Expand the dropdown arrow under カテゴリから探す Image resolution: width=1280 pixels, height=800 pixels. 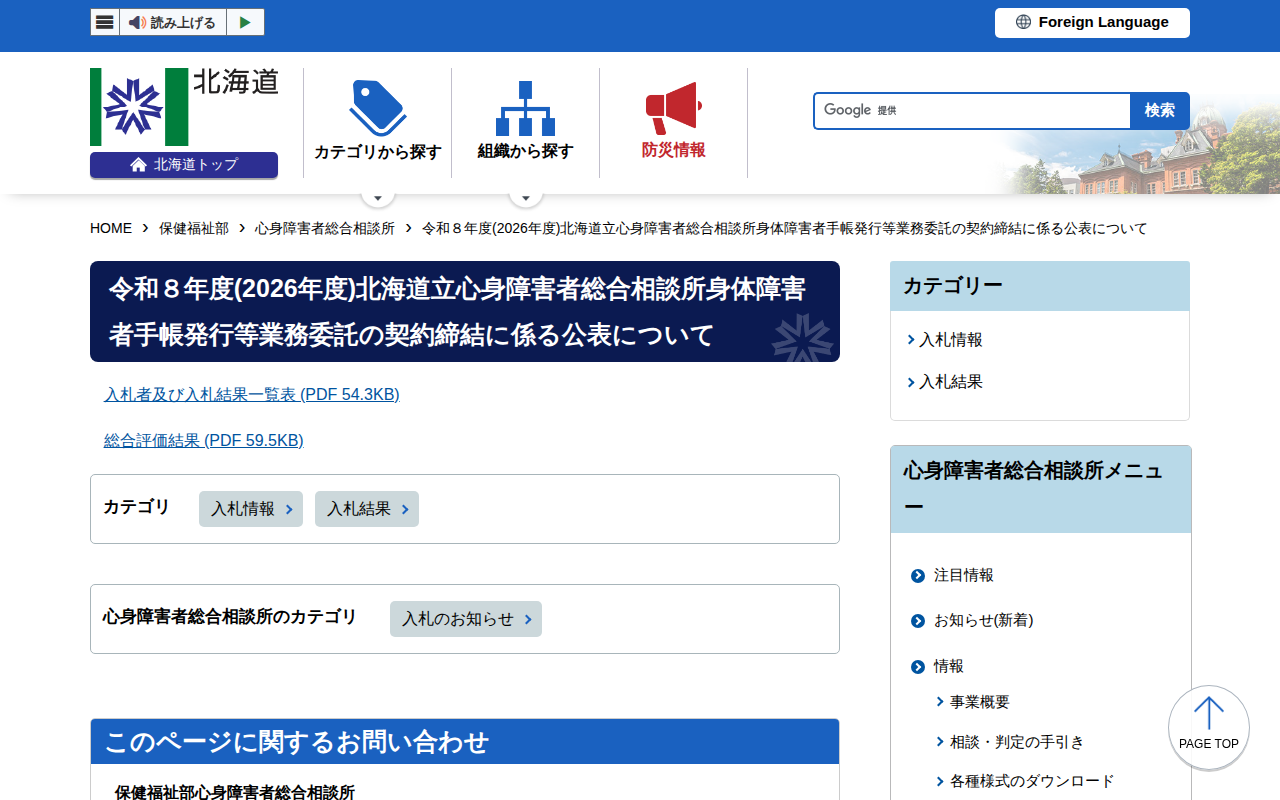pyautogui.click(x=378, y=197)
